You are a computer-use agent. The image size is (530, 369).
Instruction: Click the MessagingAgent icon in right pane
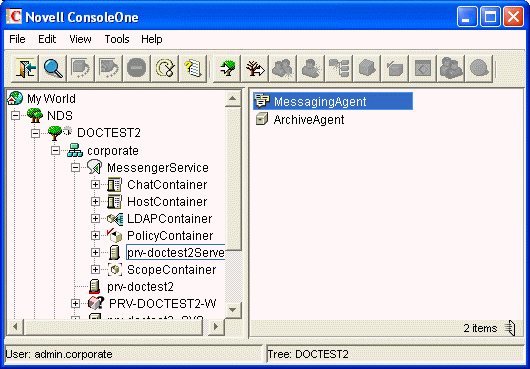coord(262,101)
